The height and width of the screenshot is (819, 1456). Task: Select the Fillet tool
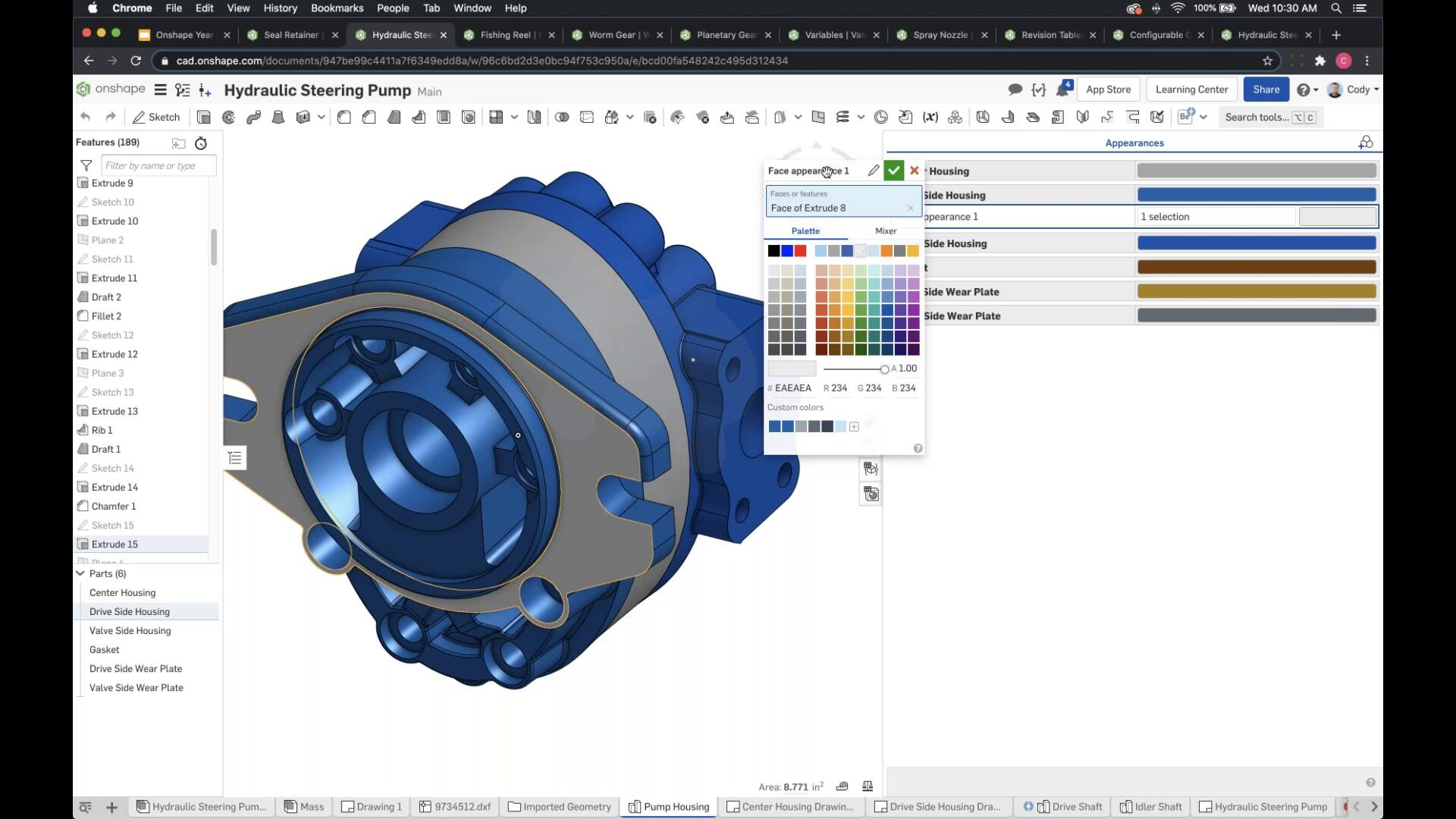tap(345, 117)
